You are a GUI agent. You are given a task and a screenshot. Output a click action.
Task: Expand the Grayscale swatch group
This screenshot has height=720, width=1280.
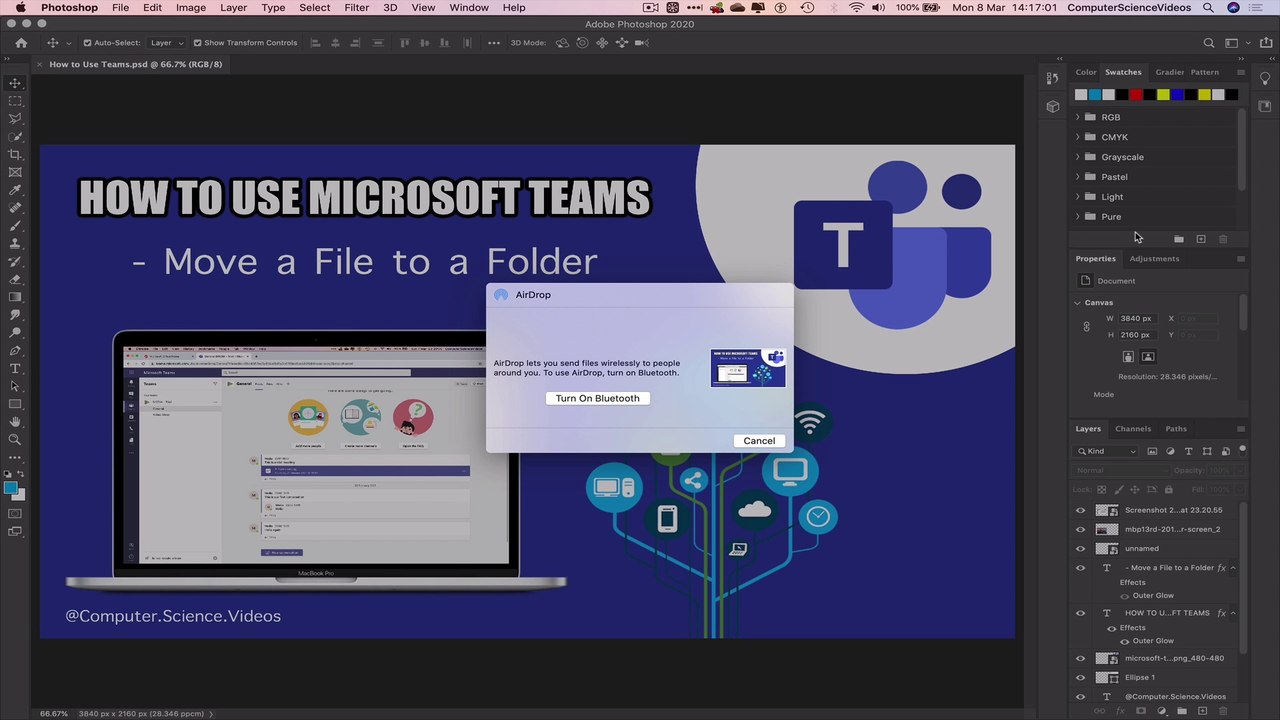1078,157
